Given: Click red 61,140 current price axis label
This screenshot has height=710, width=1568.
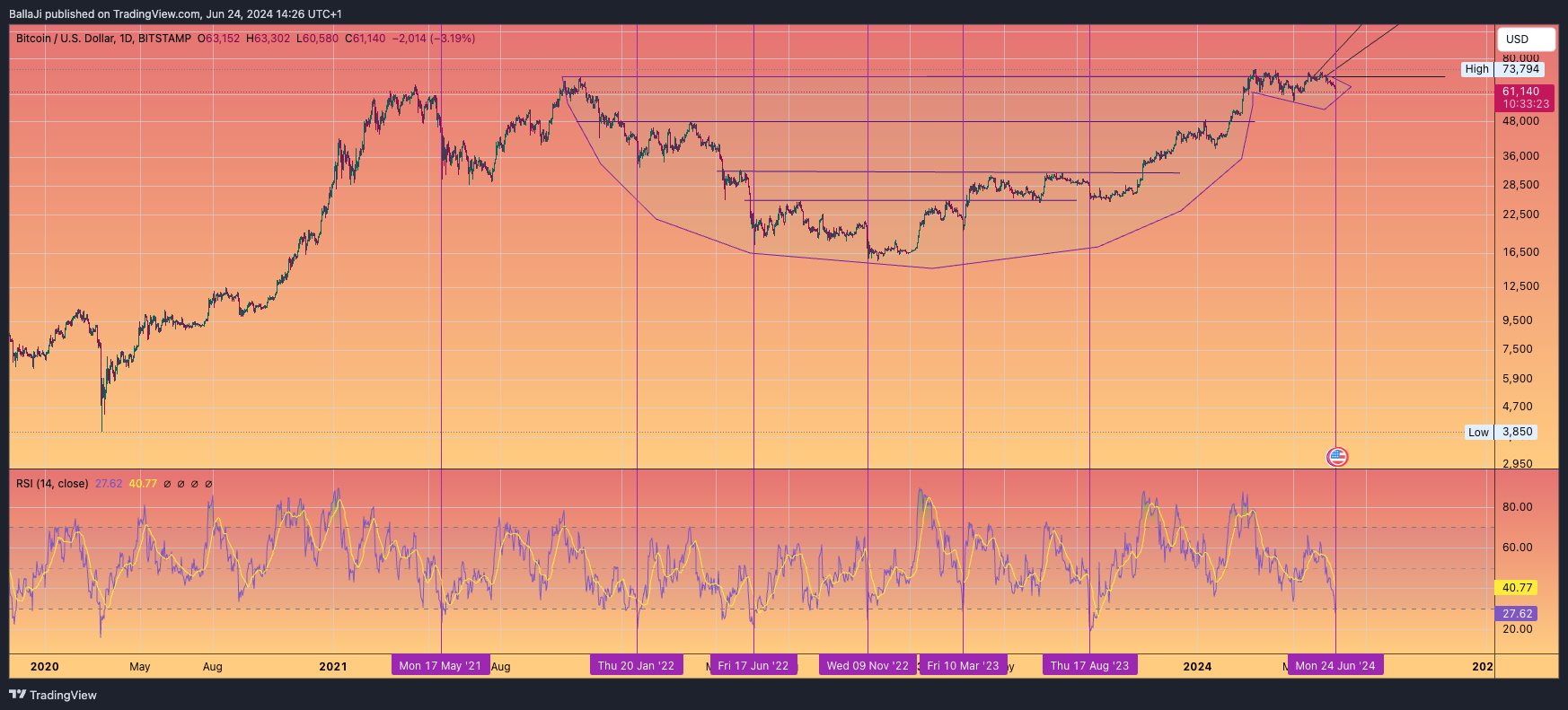Looking at the screenshot, I should [1521, 92].
